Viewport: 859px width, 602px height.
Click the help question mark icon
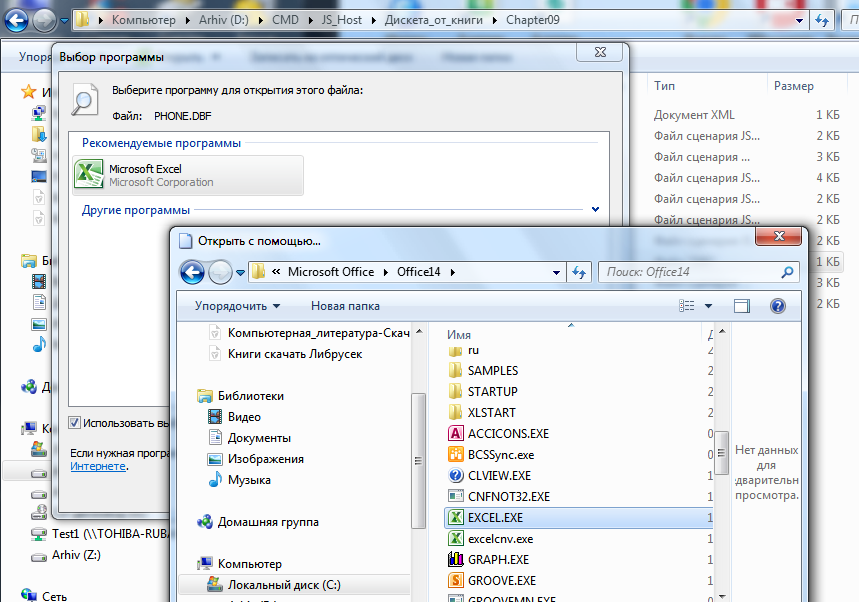pos(777,306)
